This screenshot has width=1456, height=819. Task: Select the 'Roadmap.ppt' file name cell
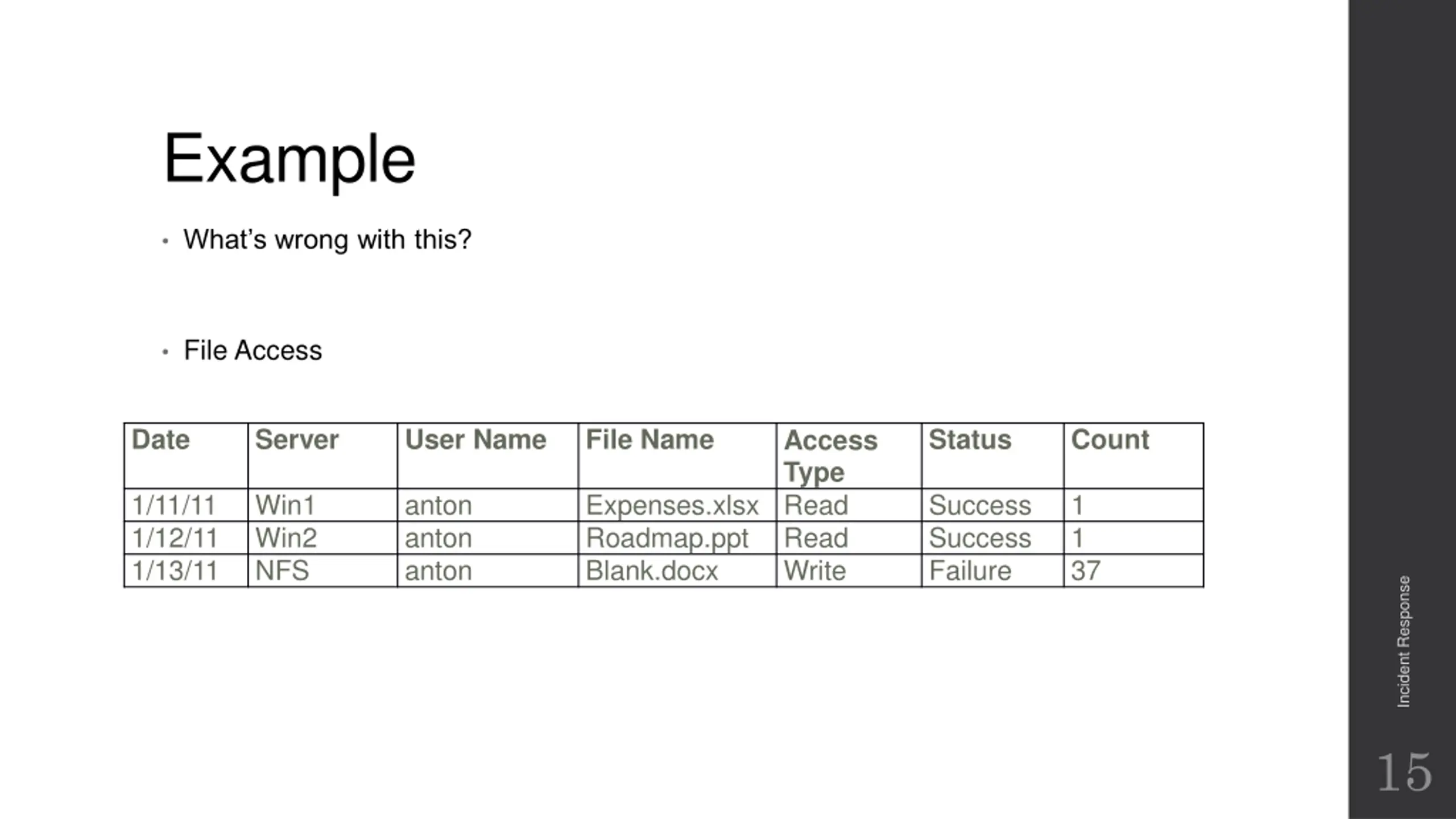[x=677, y=538]
